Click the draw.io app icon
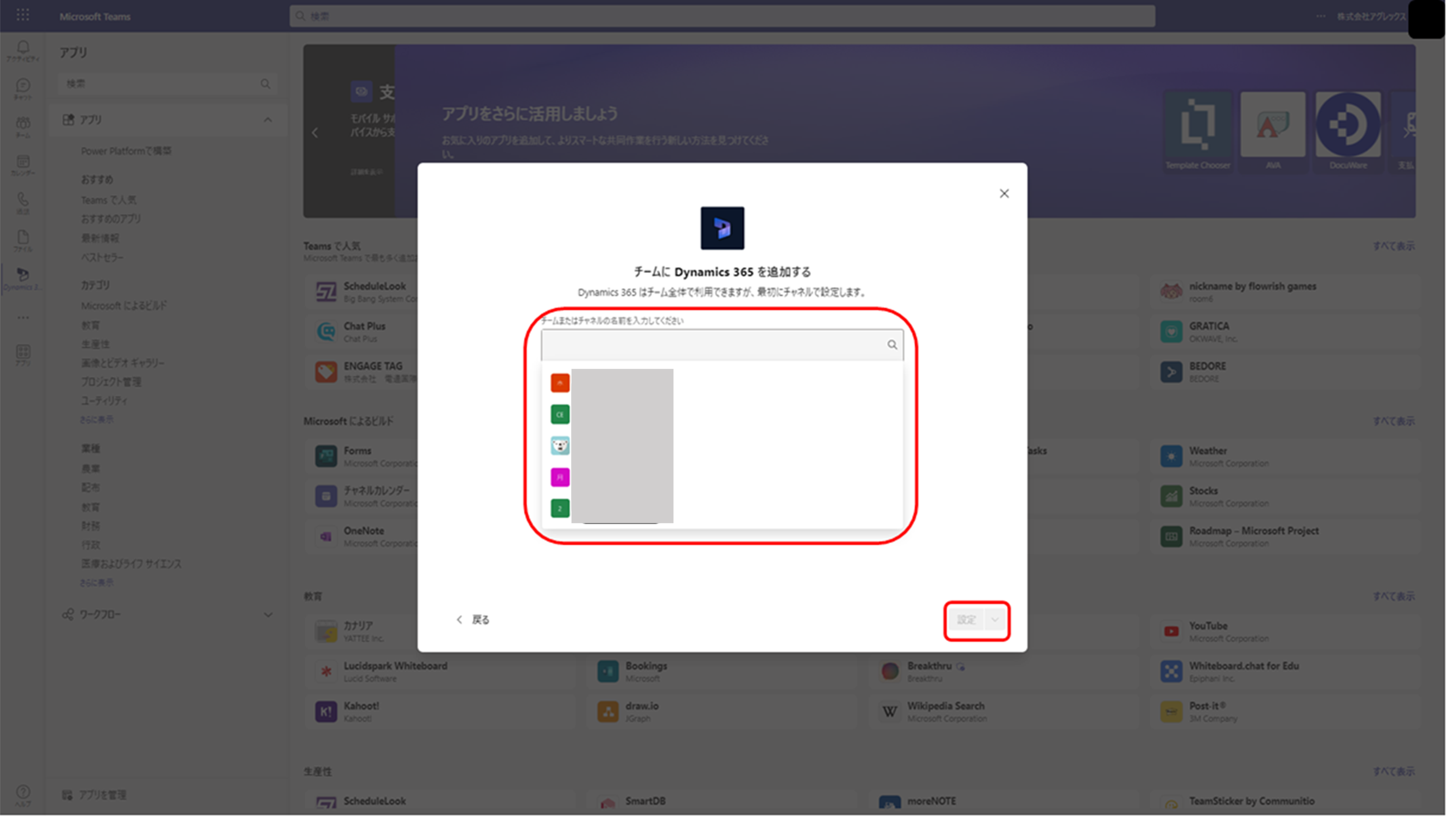 608,712
